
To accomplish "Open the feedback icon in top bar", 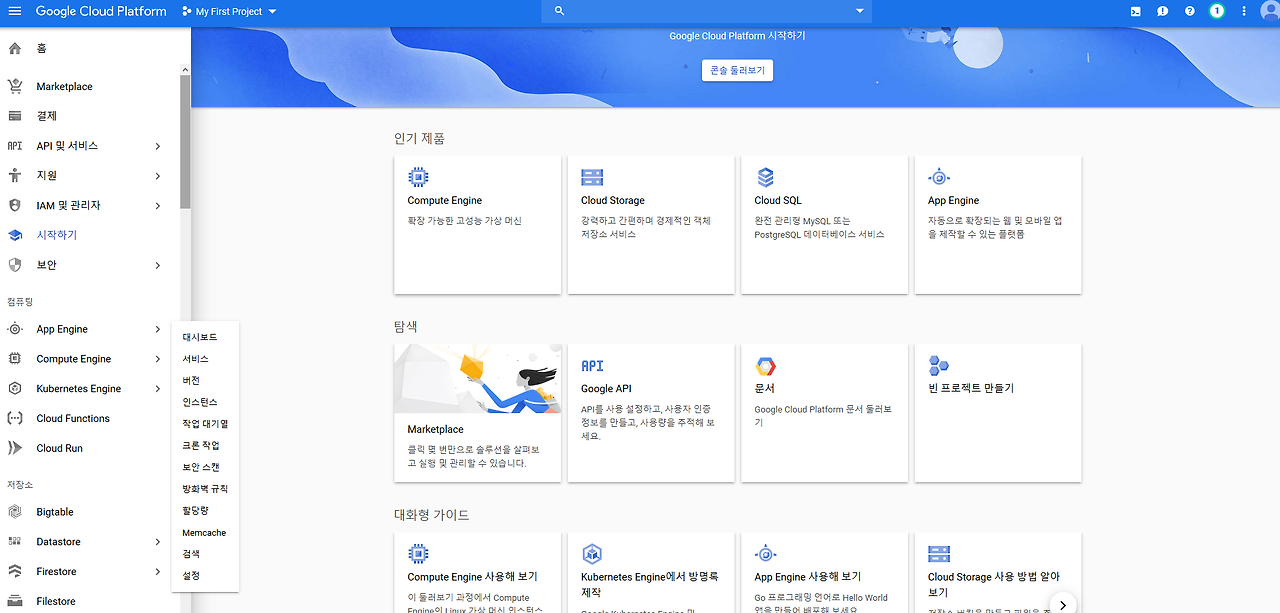I will tap(1162, 11).
